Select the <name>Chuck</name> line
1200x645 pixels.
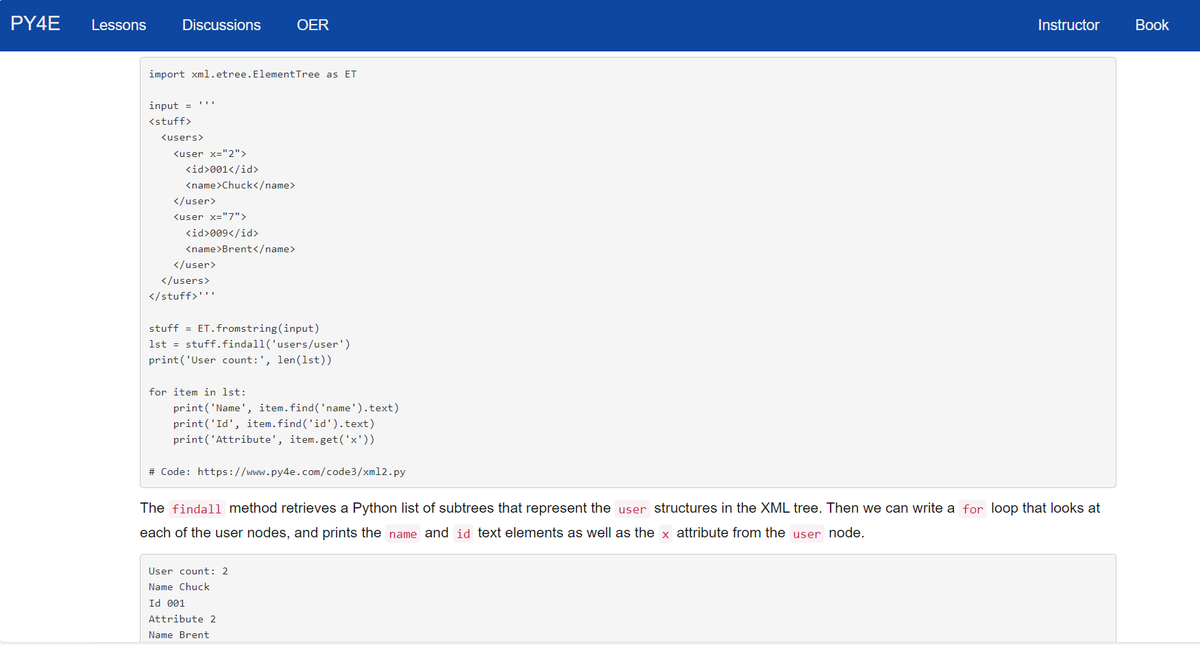[x=240, y=185]
